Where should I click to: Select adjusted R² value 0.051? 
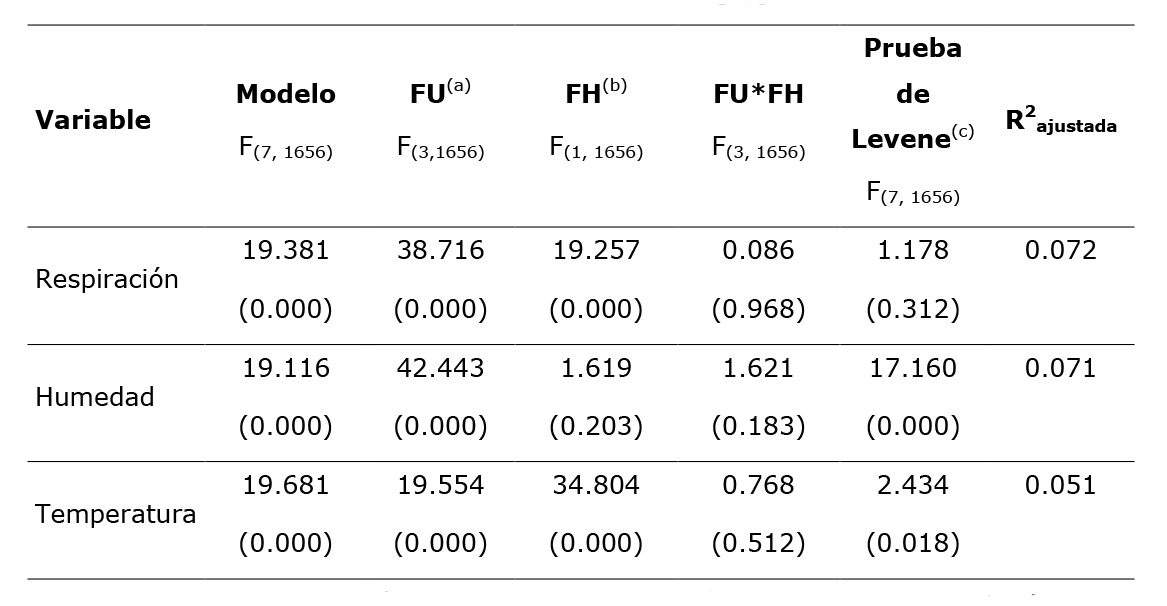(1060, 486)
